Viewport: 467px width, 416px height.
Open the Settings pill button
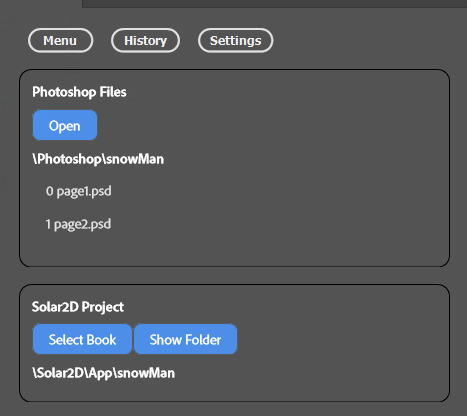point(236,41)
